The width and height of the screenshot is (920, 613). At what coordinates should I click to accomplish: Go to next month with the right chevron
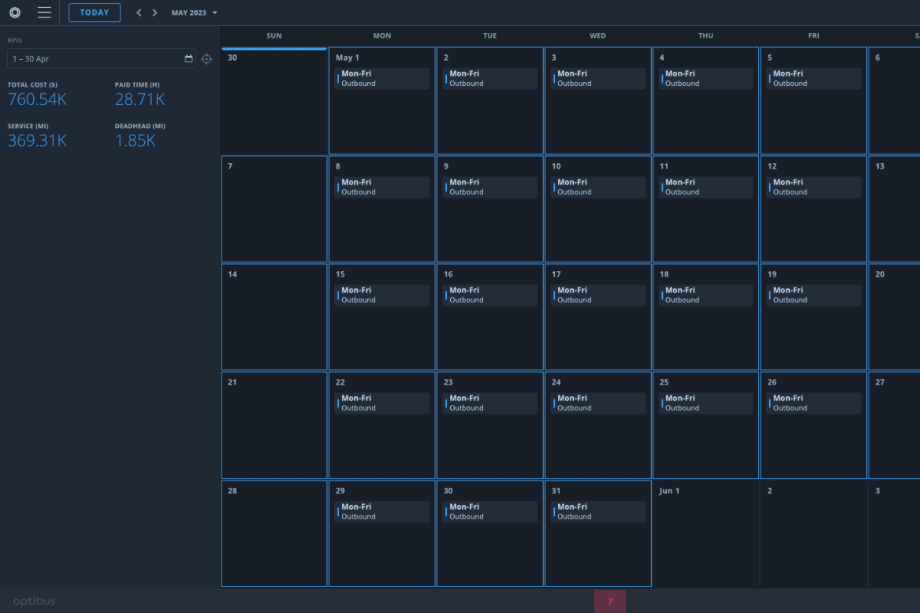click(x=155, y=13)
